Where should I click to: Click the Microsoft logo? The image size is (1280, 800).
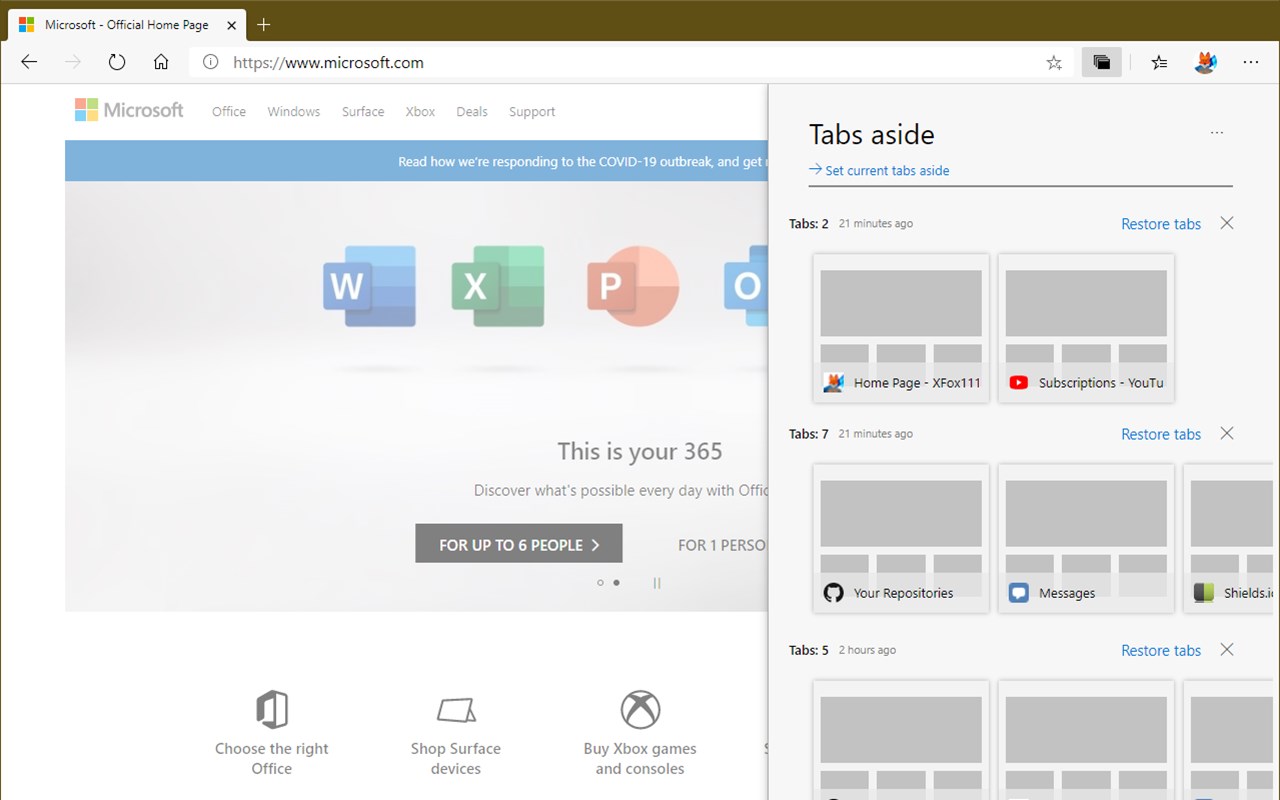pos(129,110)
